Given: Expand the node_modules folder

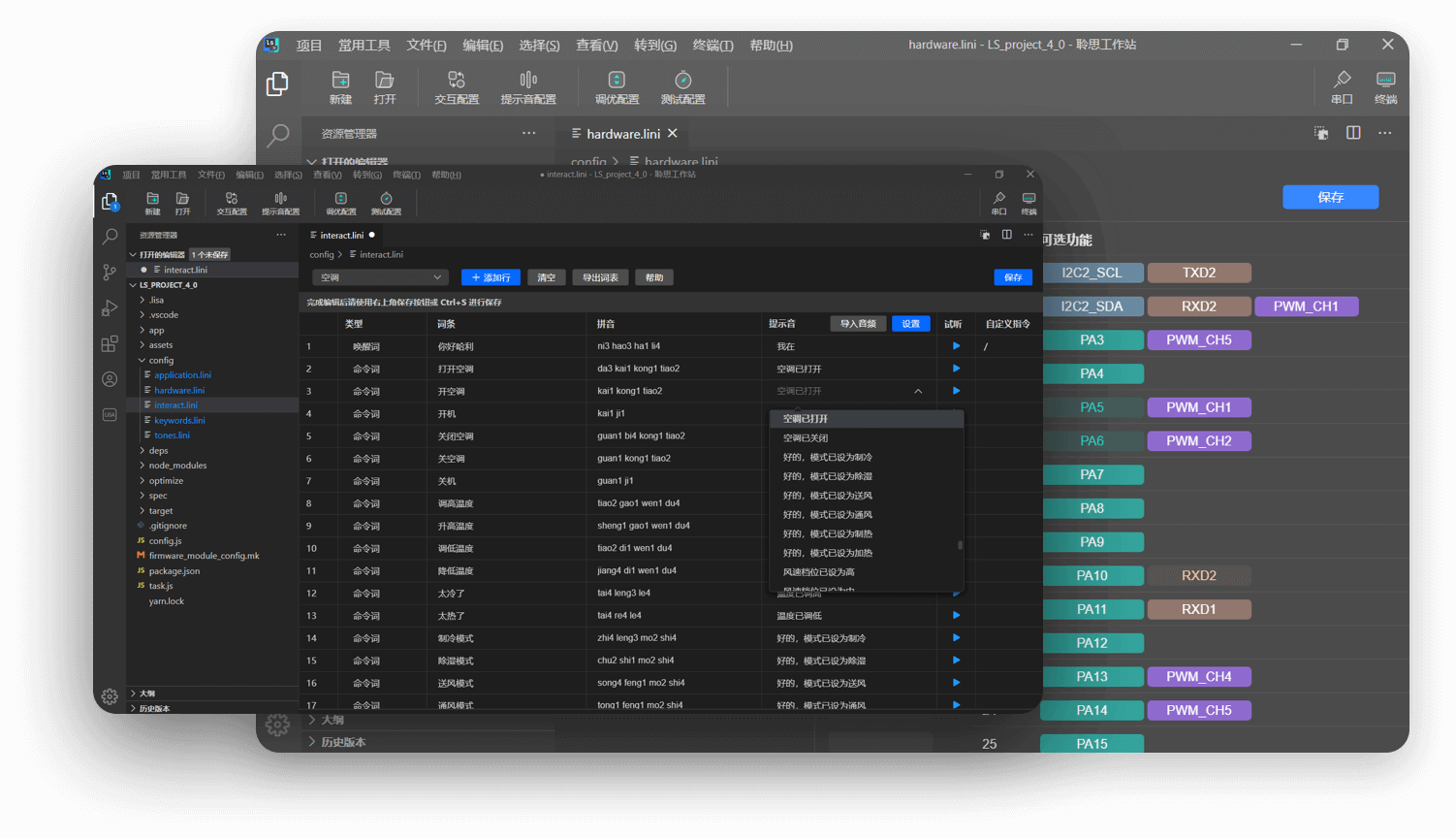Looking at the screenshot, I should tap(142, 466).
